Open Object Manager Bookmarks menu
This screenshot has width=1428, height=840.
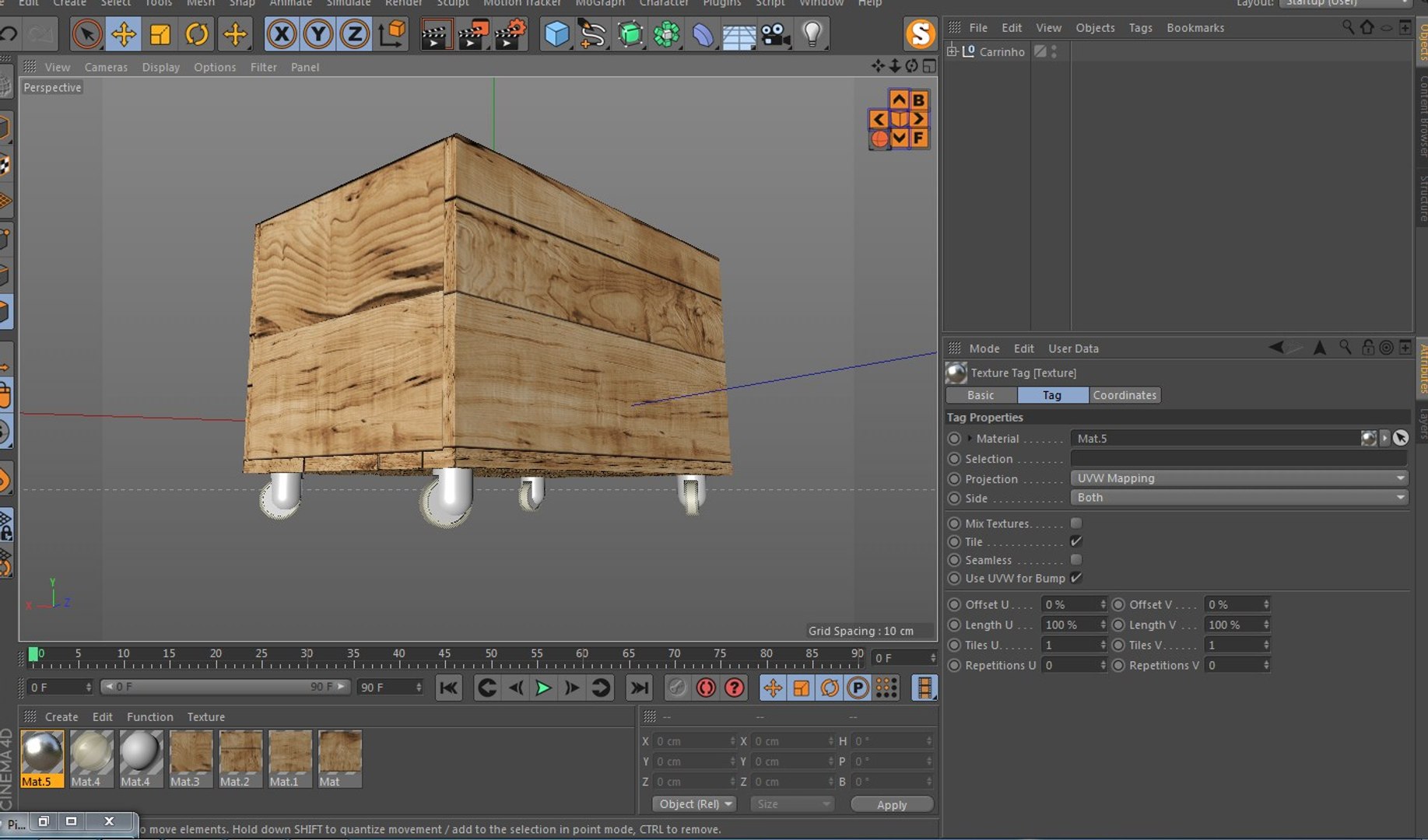click(x=1195, y=28)
